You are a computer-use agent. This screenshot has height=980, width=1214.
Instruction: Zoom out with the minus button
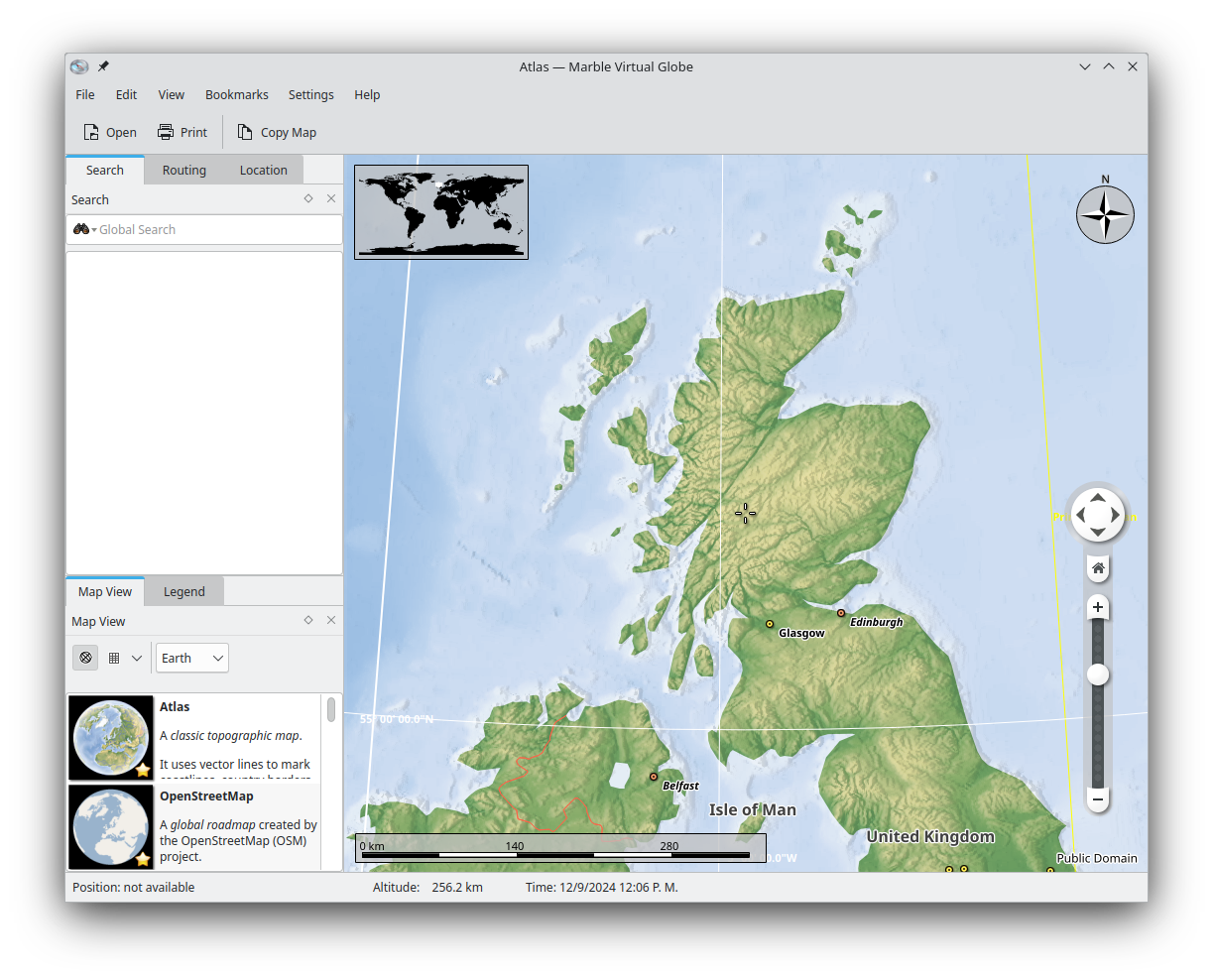click(1098, 798)
